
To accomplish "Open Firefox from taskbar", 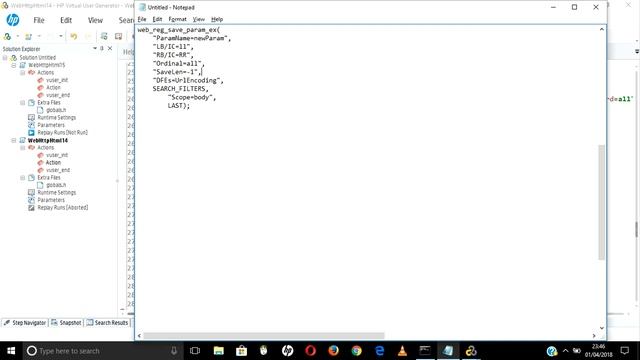I will pyautogui.click(x=333, y=351).
